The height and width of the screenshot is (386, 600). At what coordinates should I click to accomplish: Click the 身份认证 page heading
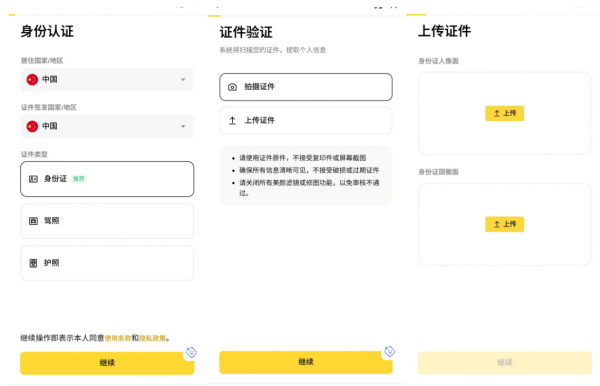tap(47, 31)
